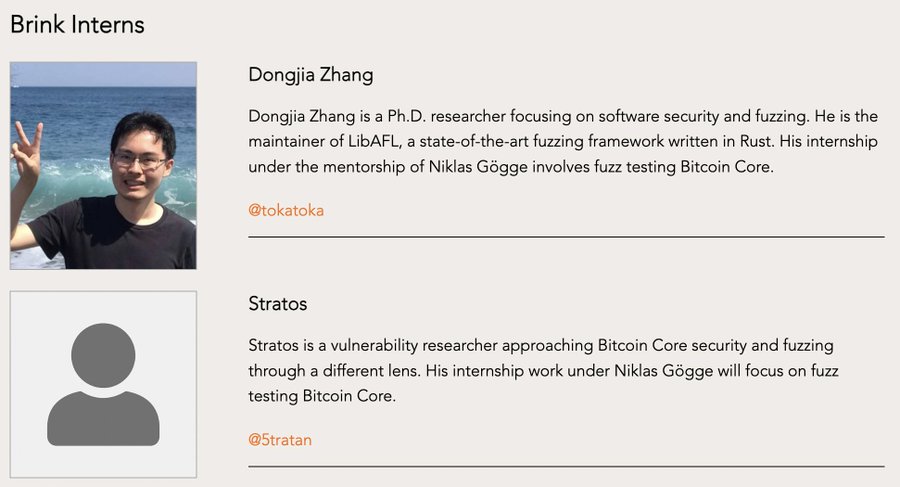Click the Stratos placeholder avatar image
This screenshot has width=900, height=487.
(x=103, y=384)
